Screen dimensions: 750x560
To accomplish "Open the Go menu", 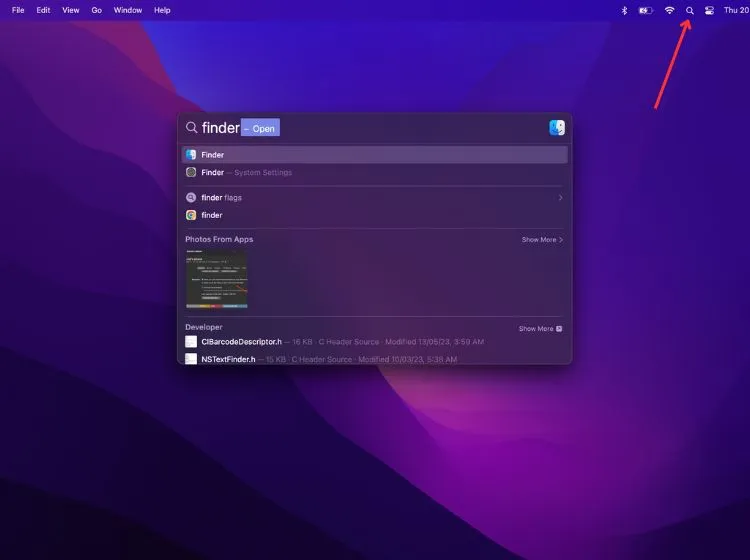I will click(x=97, y=10).
